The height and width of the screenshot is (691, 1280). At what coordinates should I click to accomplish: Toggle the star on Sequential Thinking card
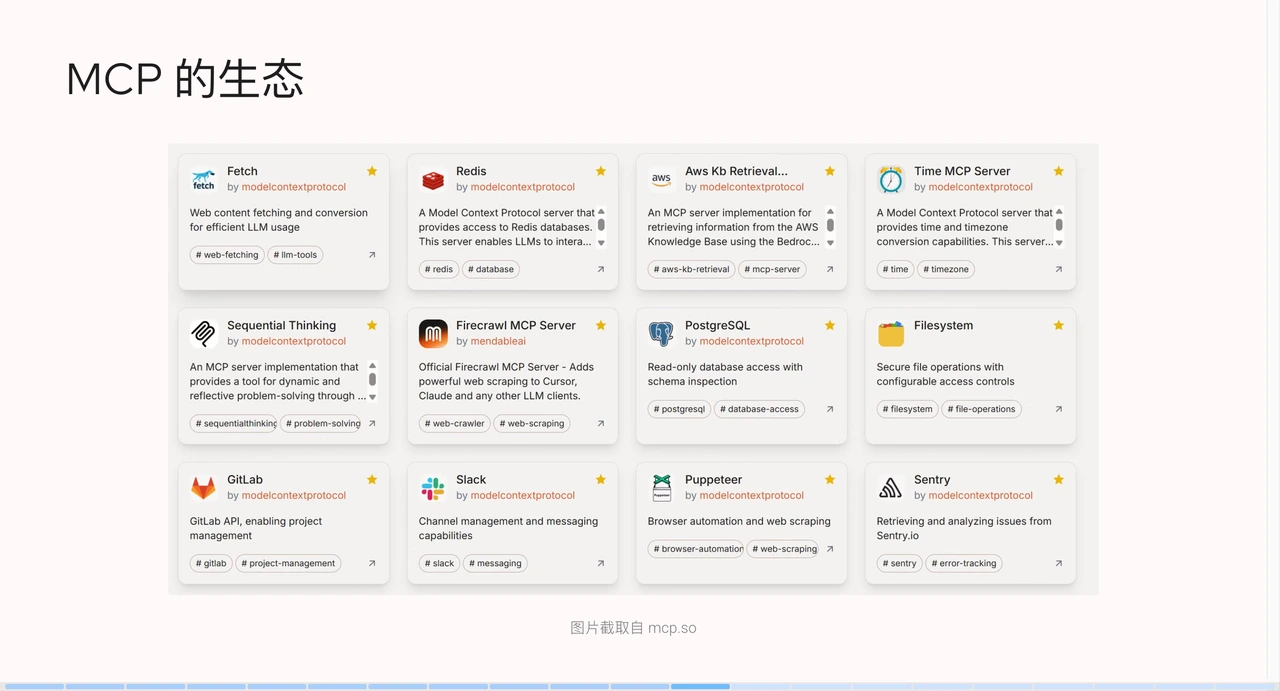[x=372, y=325]
